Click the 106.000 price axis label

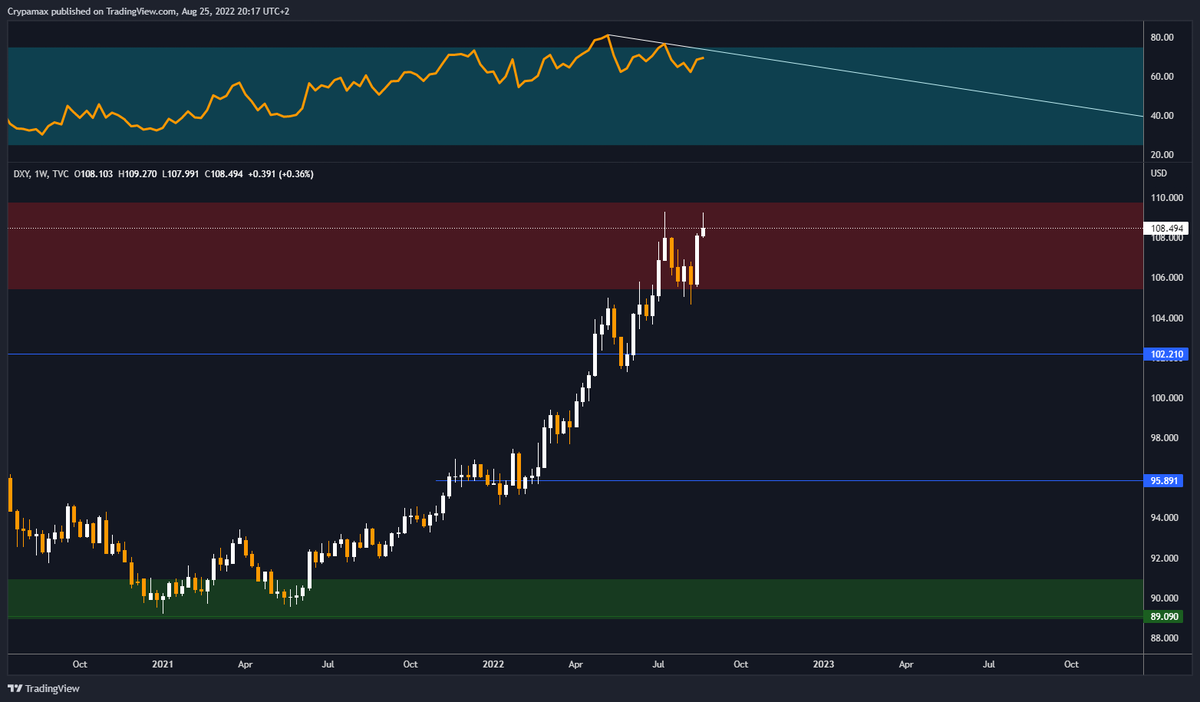point(1167,278)
